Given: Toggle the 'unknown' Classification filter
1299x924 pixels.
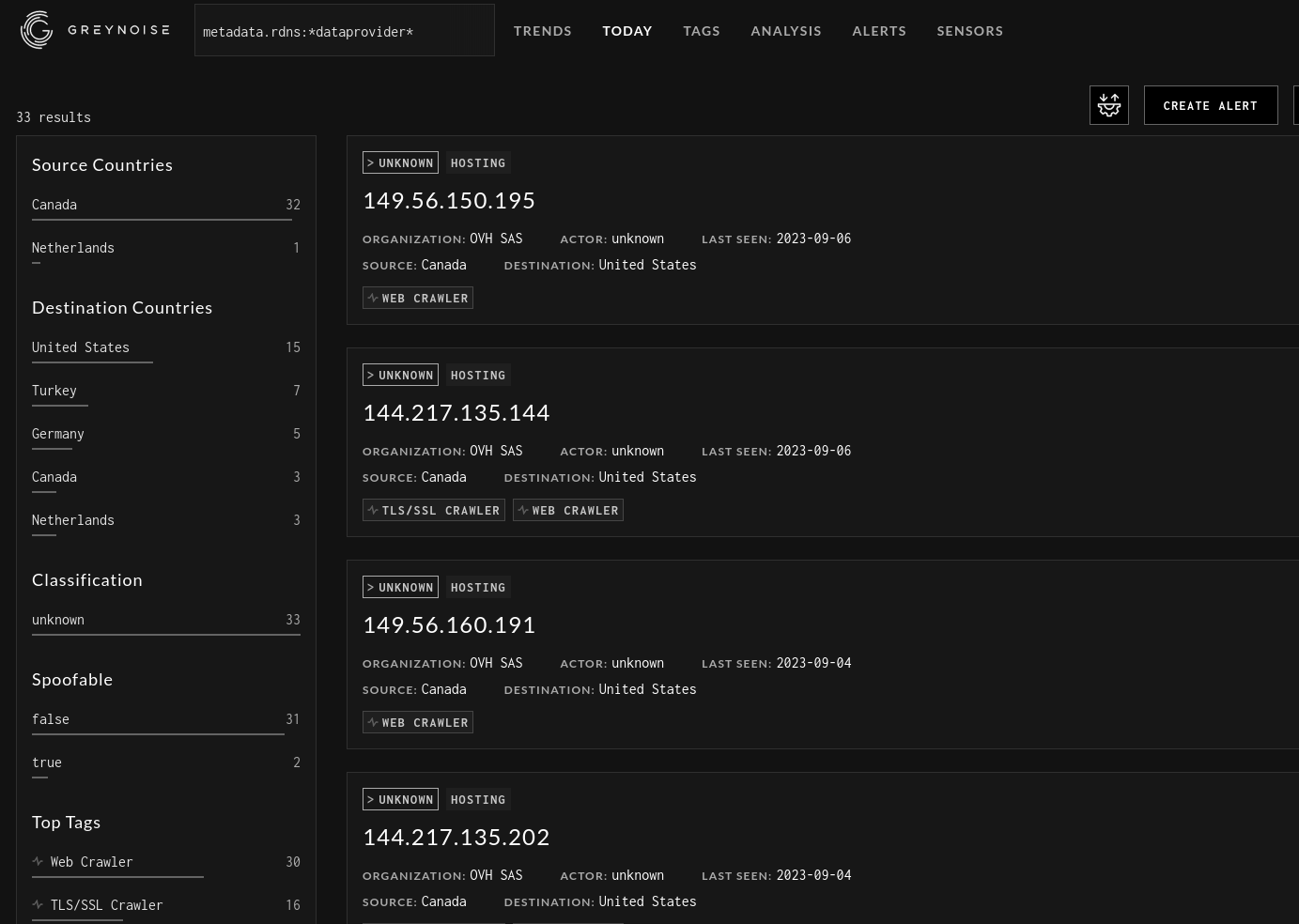Looking at the screenshot, I should [x=58, y=619].
